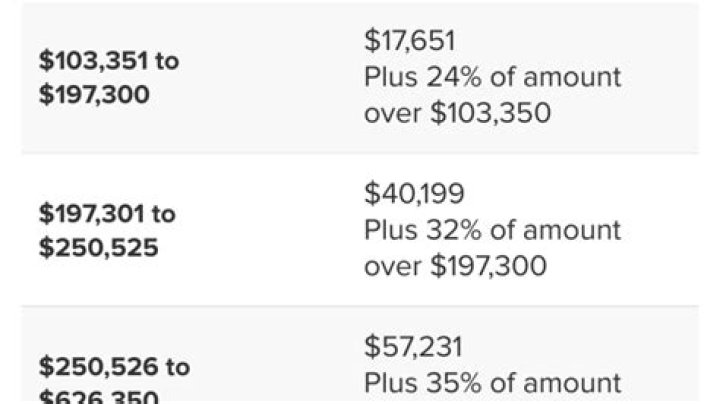Click the bold "$197,301 to" range text

[107, 213]
